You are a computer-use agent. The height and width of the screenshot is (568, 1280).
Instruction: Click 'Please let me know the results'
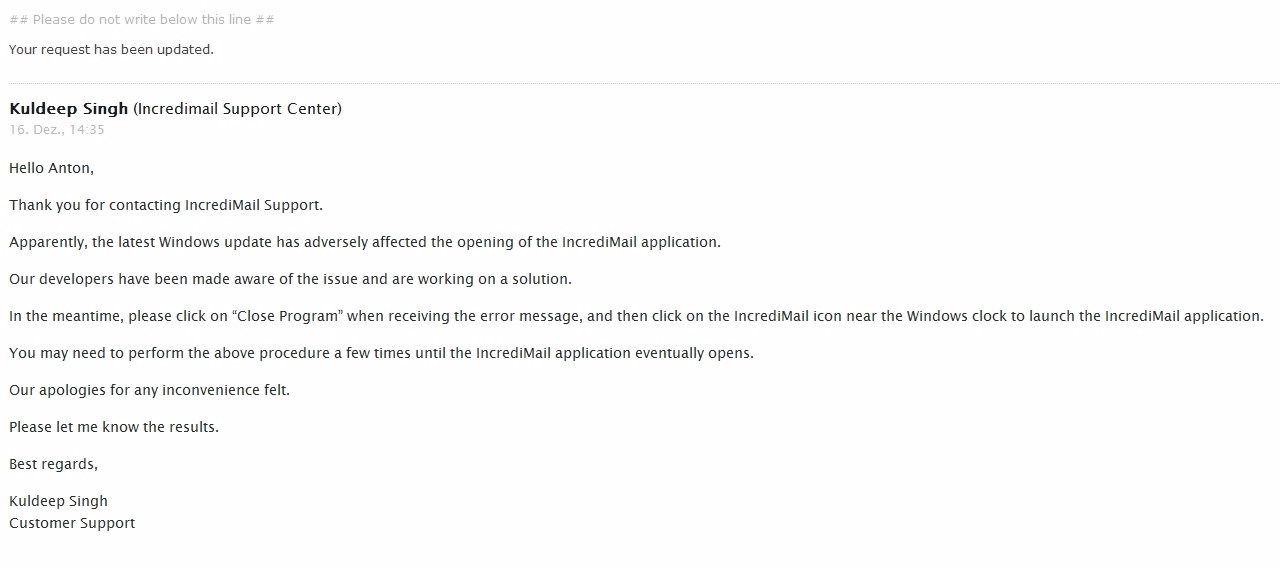tap(114, 427)
